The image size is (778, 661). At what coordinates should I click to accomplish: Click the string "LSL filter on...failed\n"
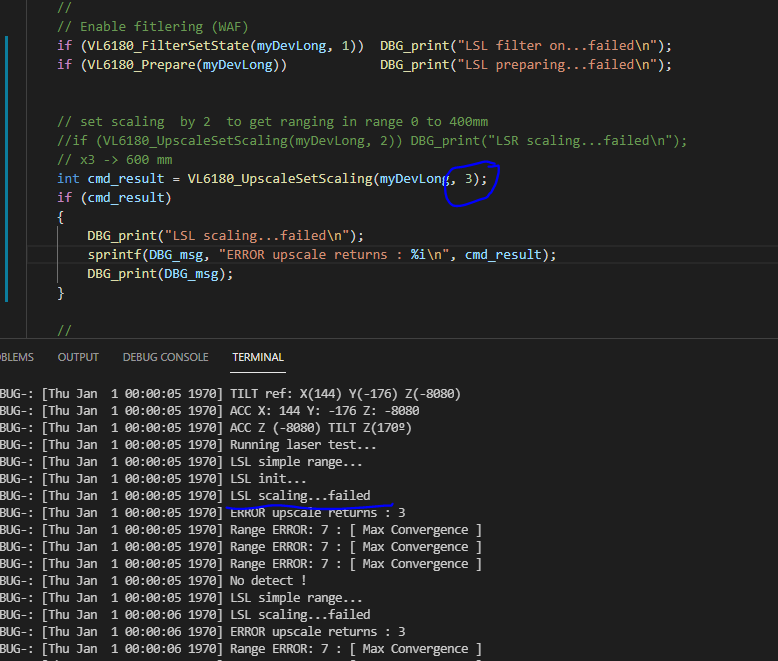pyautogui.click(x=560, y=46)
